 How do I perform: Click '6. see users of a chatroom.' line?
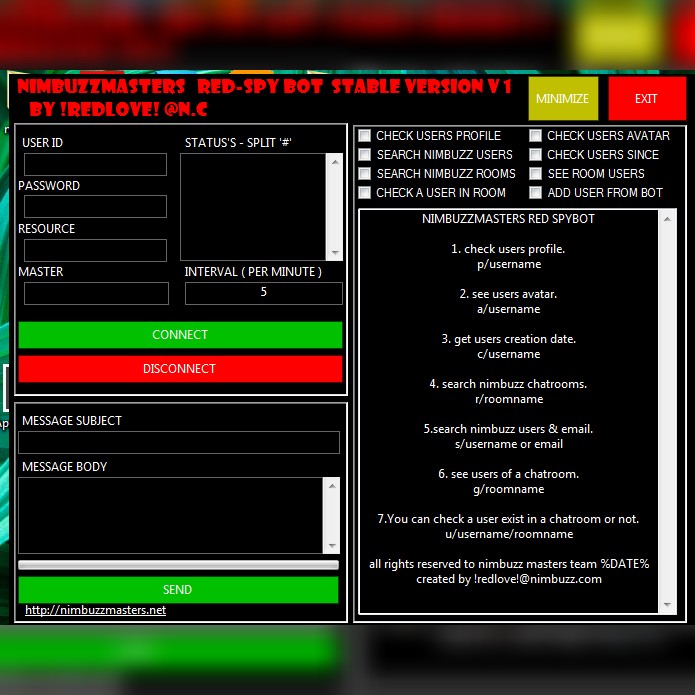[x=508, y=474]
